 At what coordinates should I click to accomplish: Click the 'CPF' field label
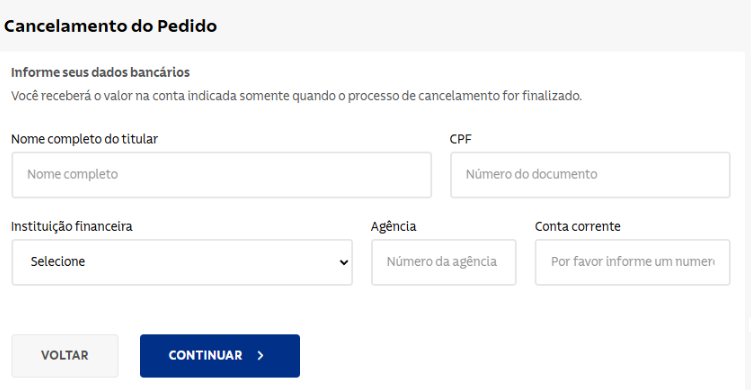point(461,139)
